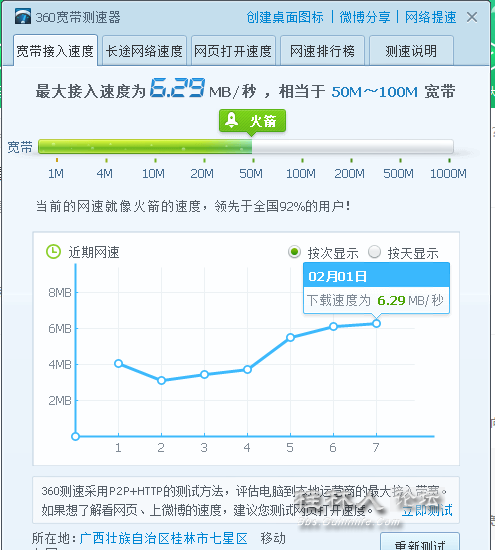
Task: Click chart data point for test 5
Action: 290,337
